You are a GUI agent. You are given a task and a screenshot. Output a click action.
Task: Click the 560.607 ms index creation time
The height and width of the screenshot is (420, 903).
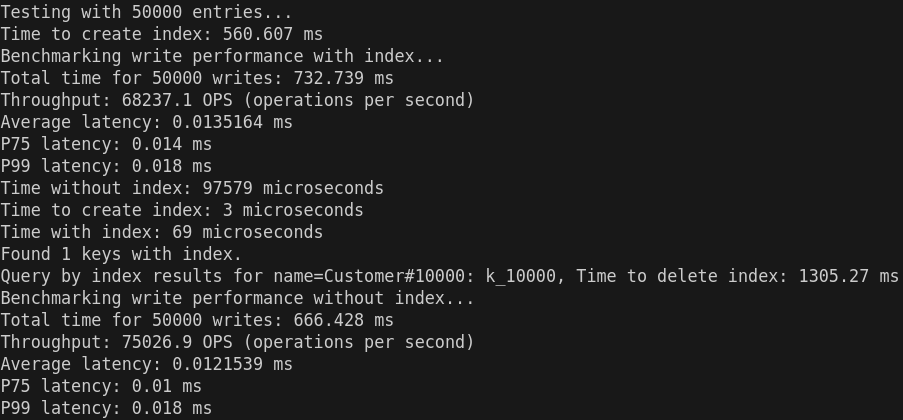tap(273, 34)
